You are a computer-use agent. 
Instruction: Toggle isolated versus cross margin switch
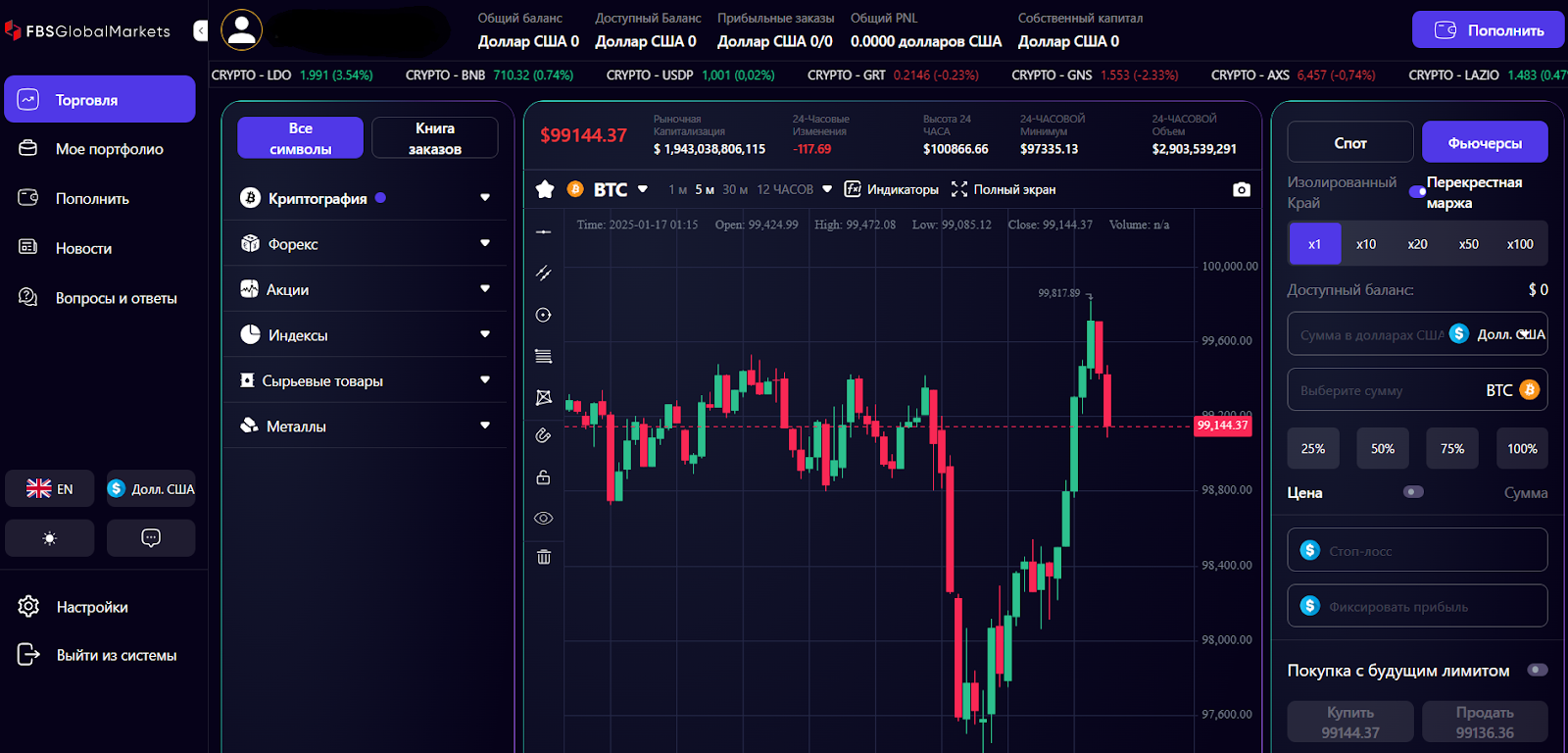(1417, 191)
